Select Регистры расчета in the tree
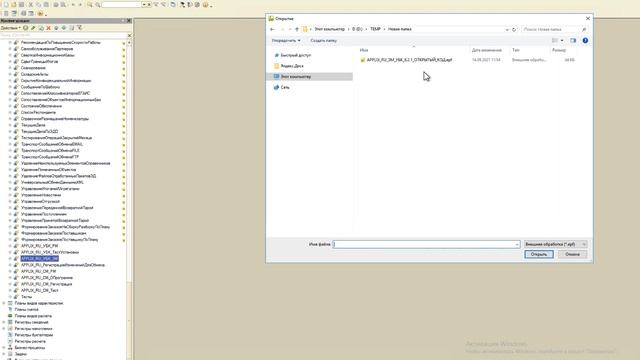The image size is (640, 360). tap(30, 341)
